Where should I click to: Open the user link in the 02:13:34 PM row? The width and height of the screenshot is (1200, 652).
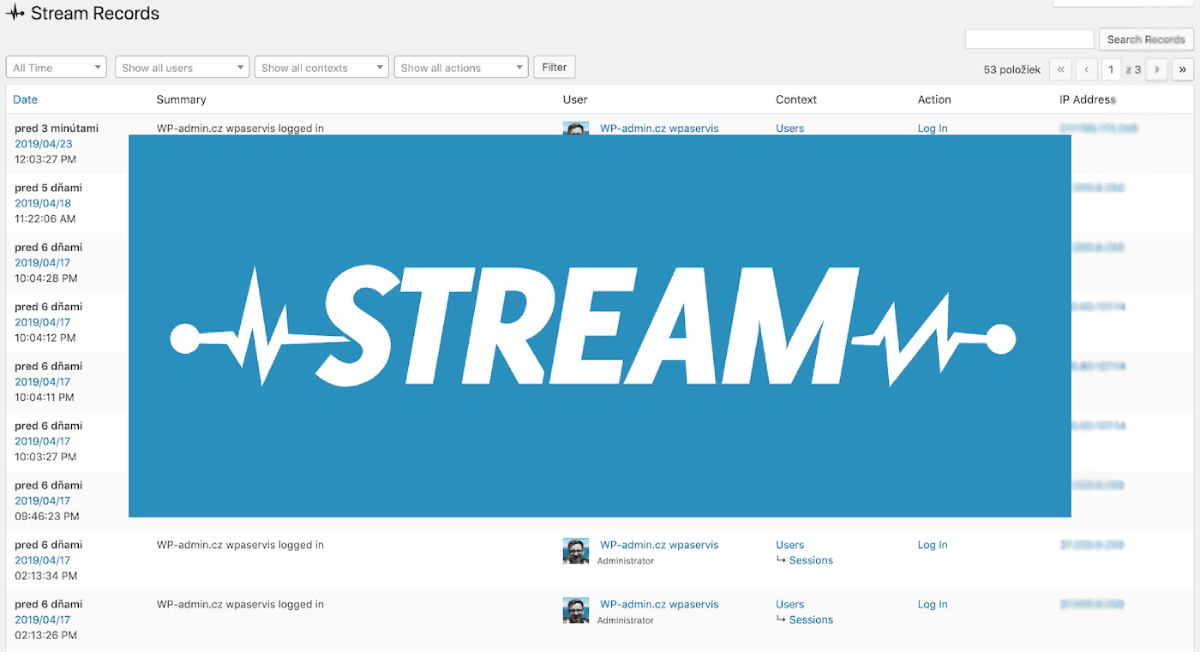point(659,545)
